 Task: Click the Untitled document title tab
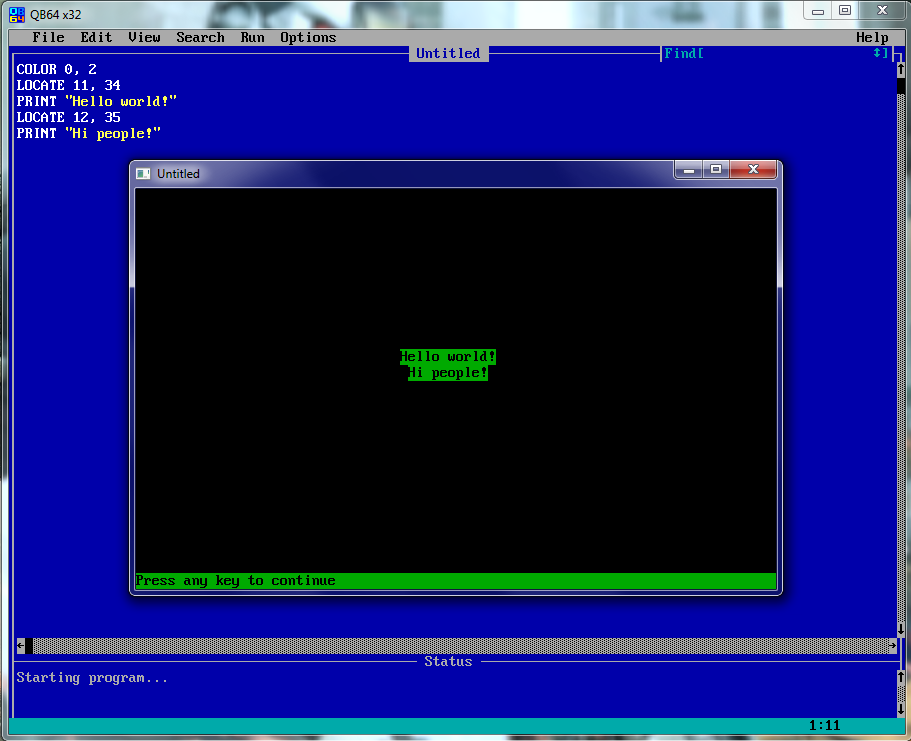coord(449,53)
